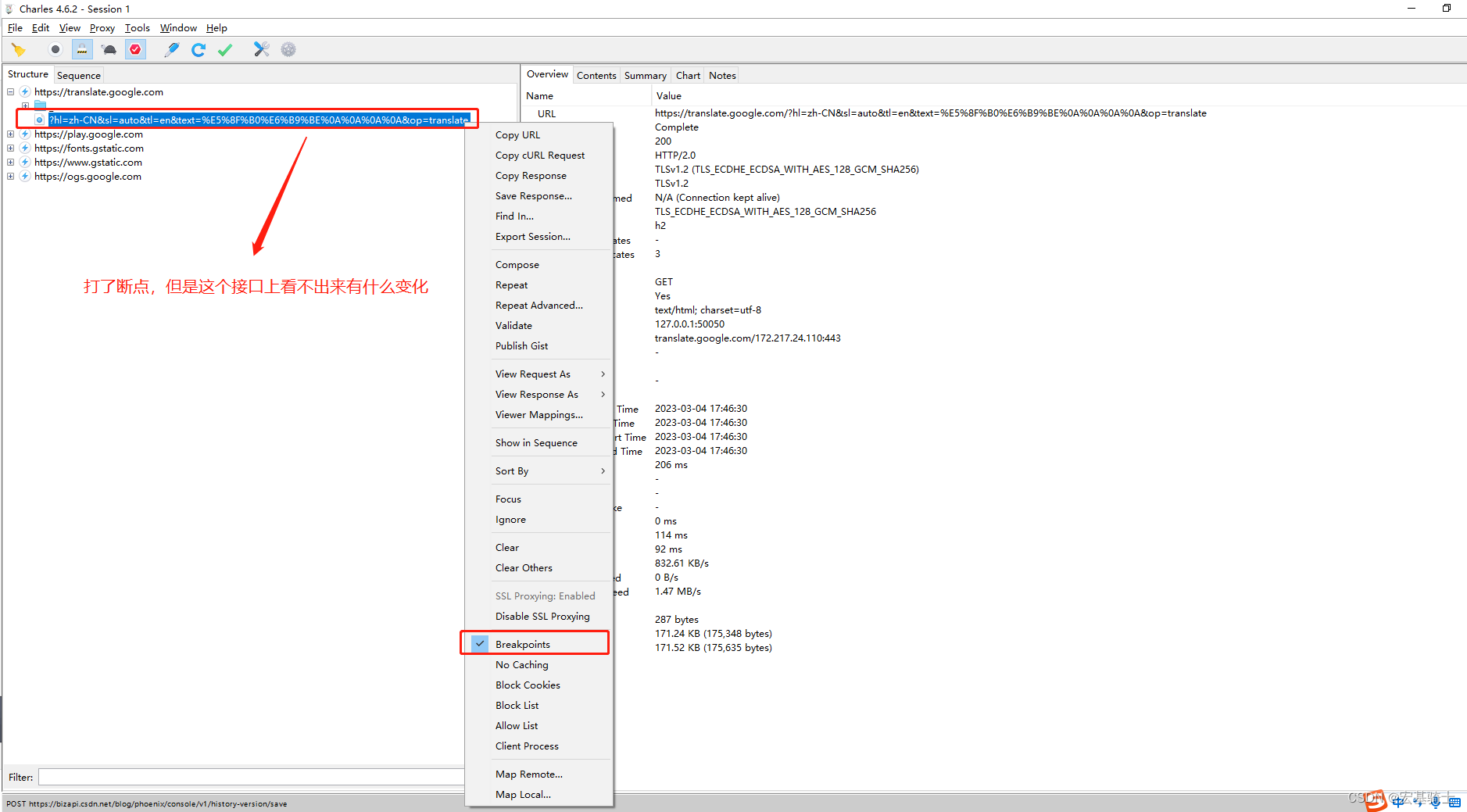This screenshot has width=1467, height=812.
Task: Click the broom Clear Session icon
Action: tap(18, 50)
